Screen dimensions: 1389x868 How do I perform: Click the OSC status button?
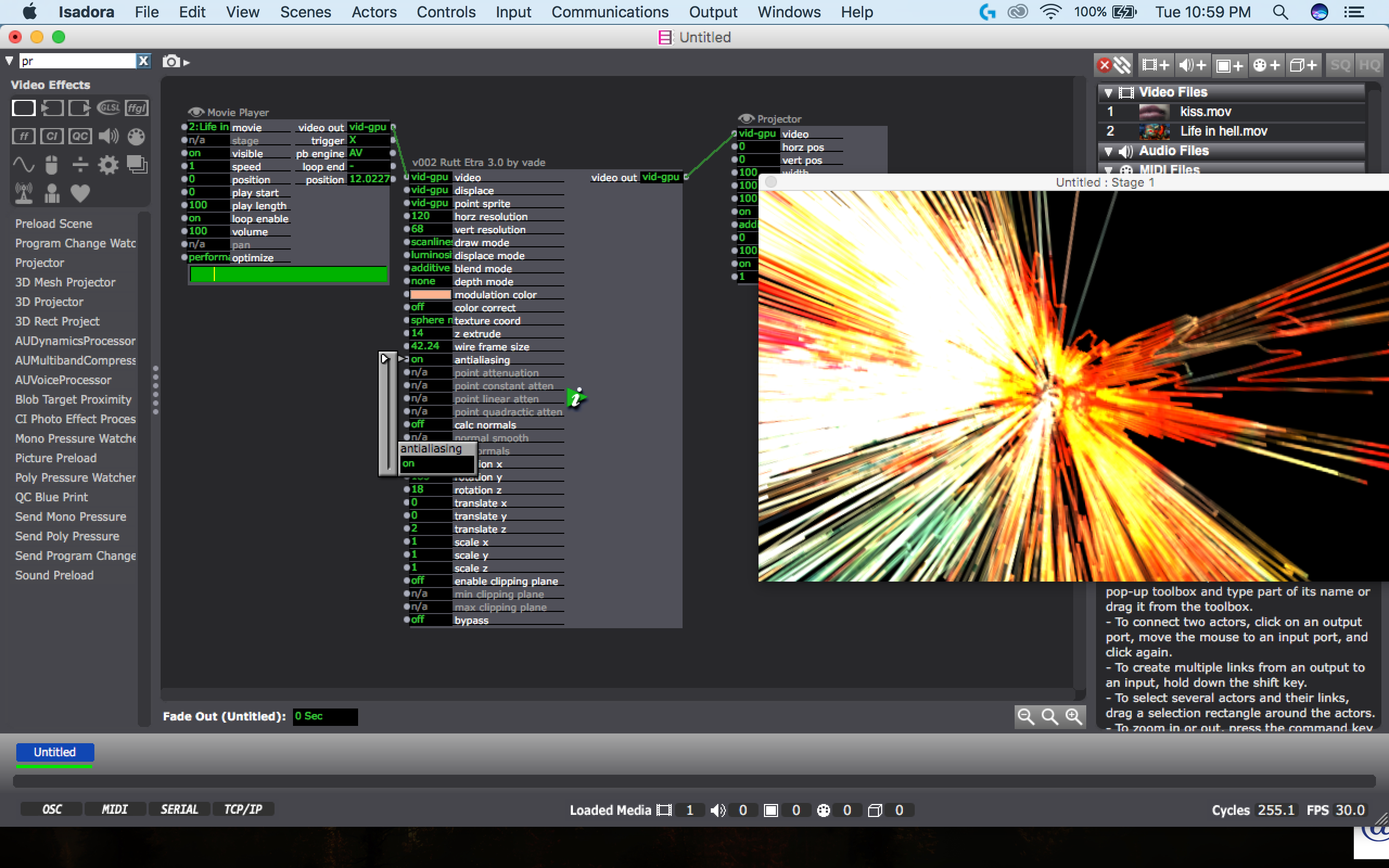pos(52,809)
